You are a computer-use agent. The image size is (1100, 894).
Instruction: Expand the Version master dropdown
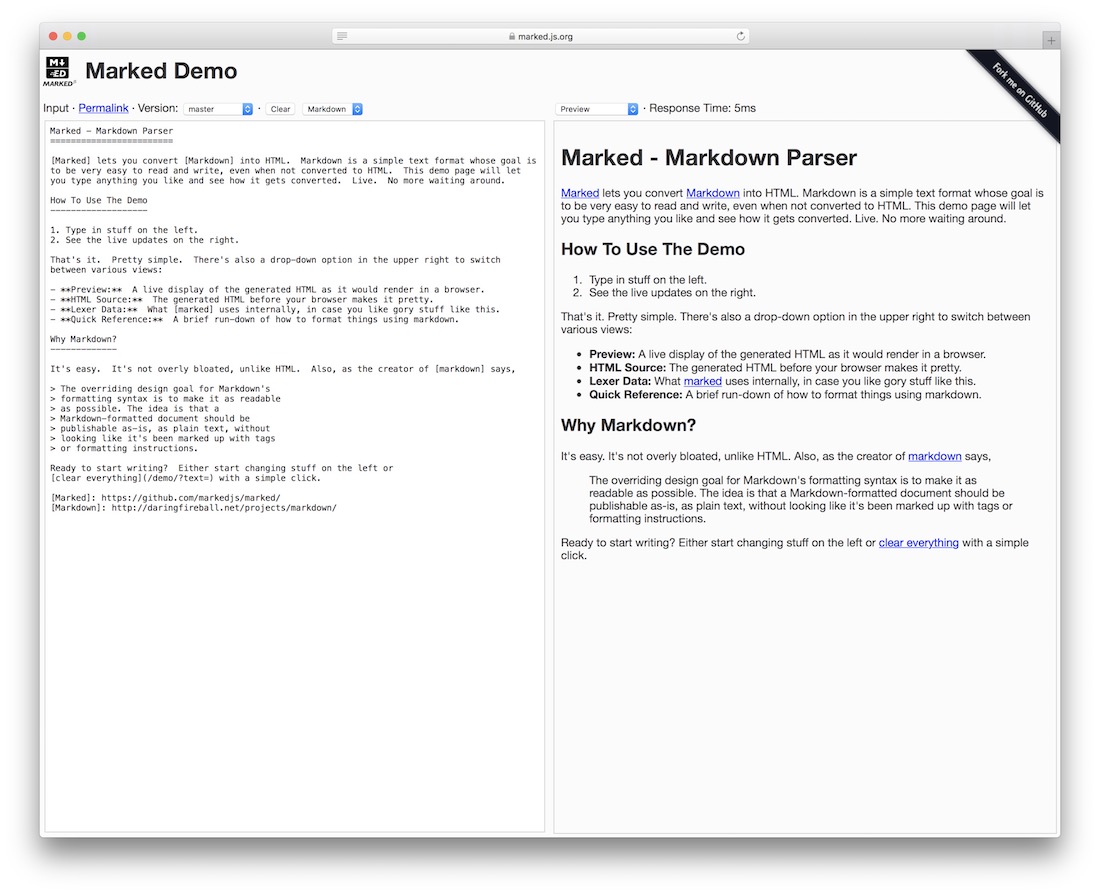218,109
